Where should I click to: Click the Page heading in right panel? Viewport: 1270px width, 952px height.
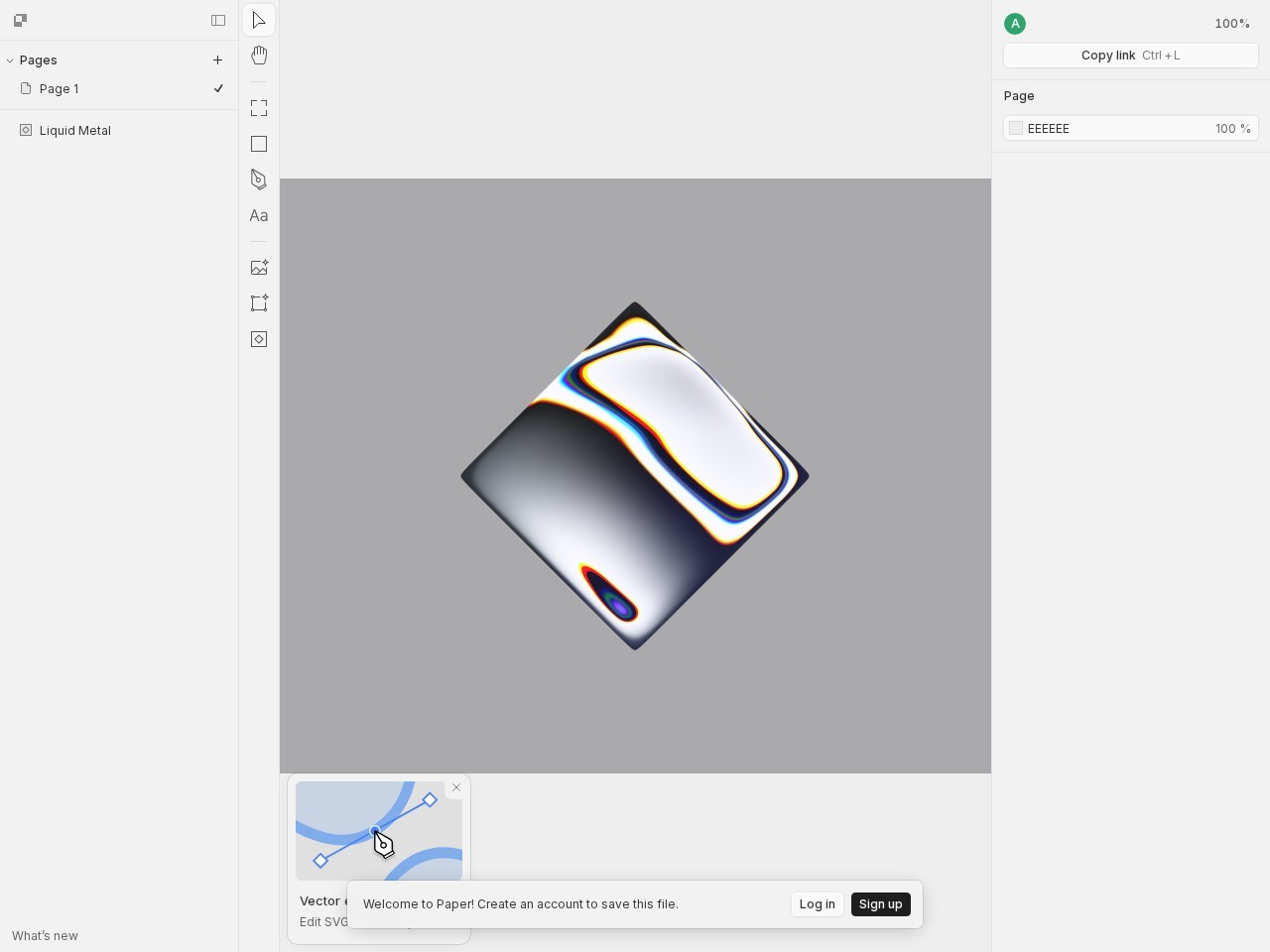(1019, 96)
